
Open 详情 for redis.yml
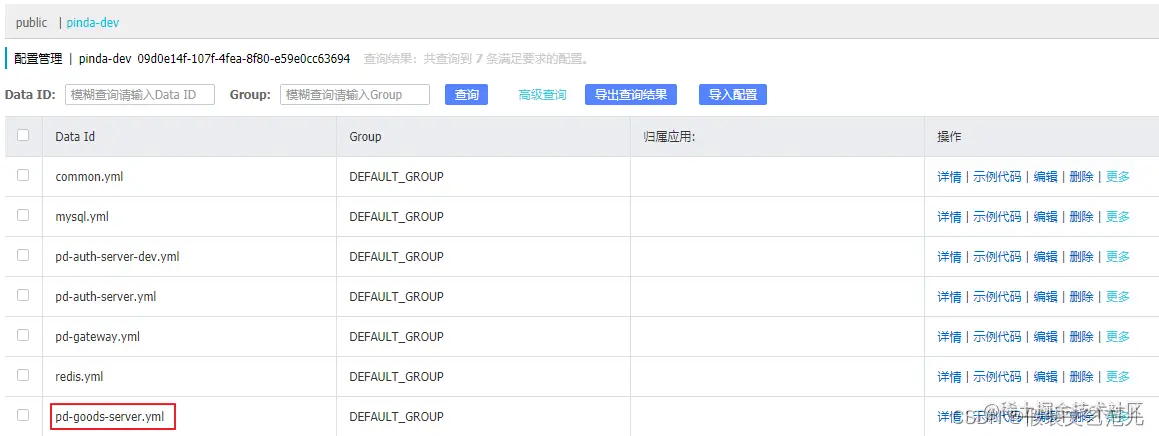click(949, 376)
